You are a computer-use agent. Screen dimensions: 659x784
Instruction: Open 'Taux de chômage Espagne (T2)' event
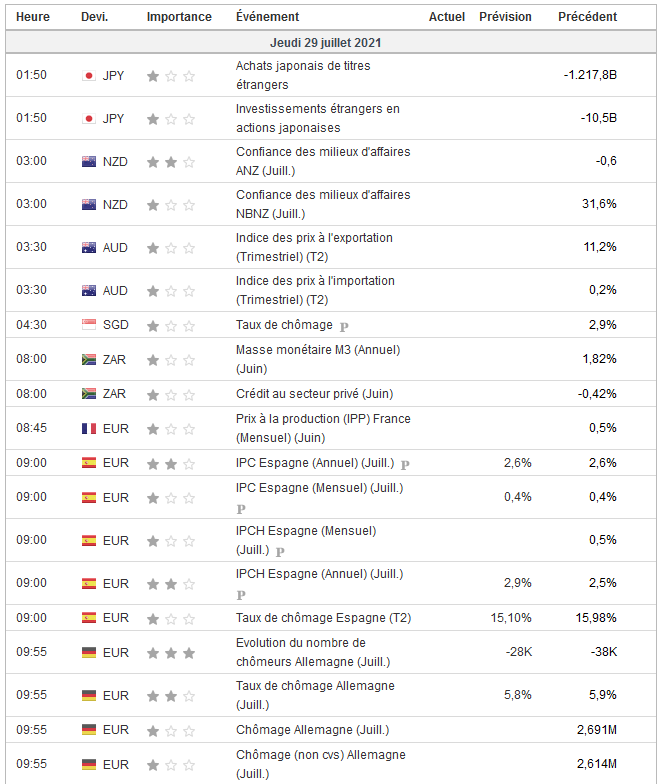[x=323, y=617]
